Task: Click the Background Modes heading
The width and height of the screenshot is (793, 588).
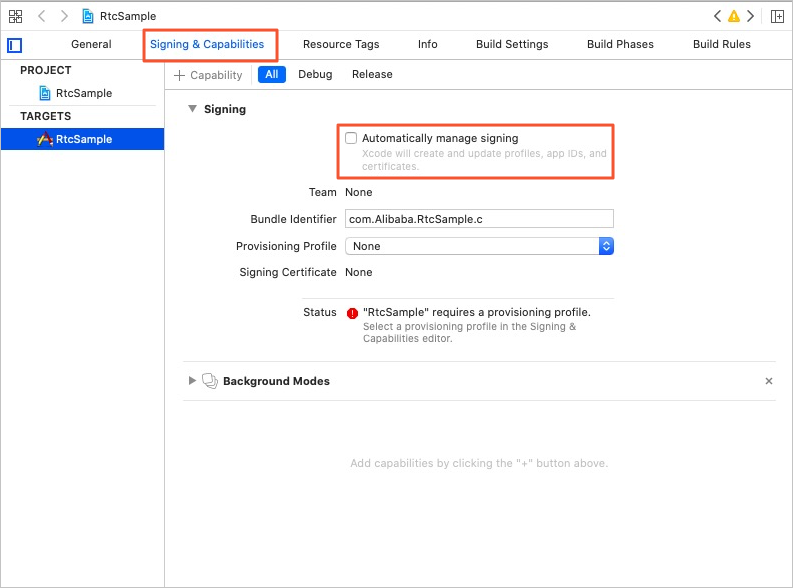Action: point(276,381)
